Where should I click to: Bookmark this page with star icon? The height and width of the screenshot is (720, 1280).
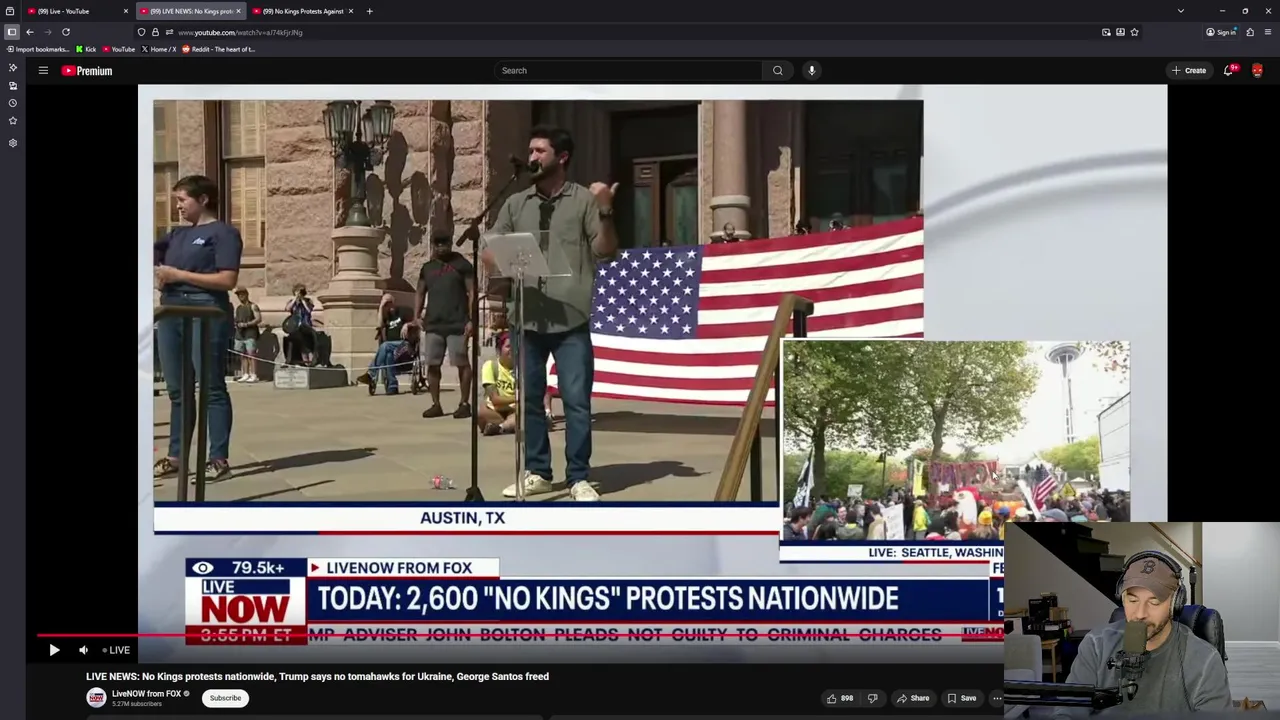click(x=1134, y=32)
